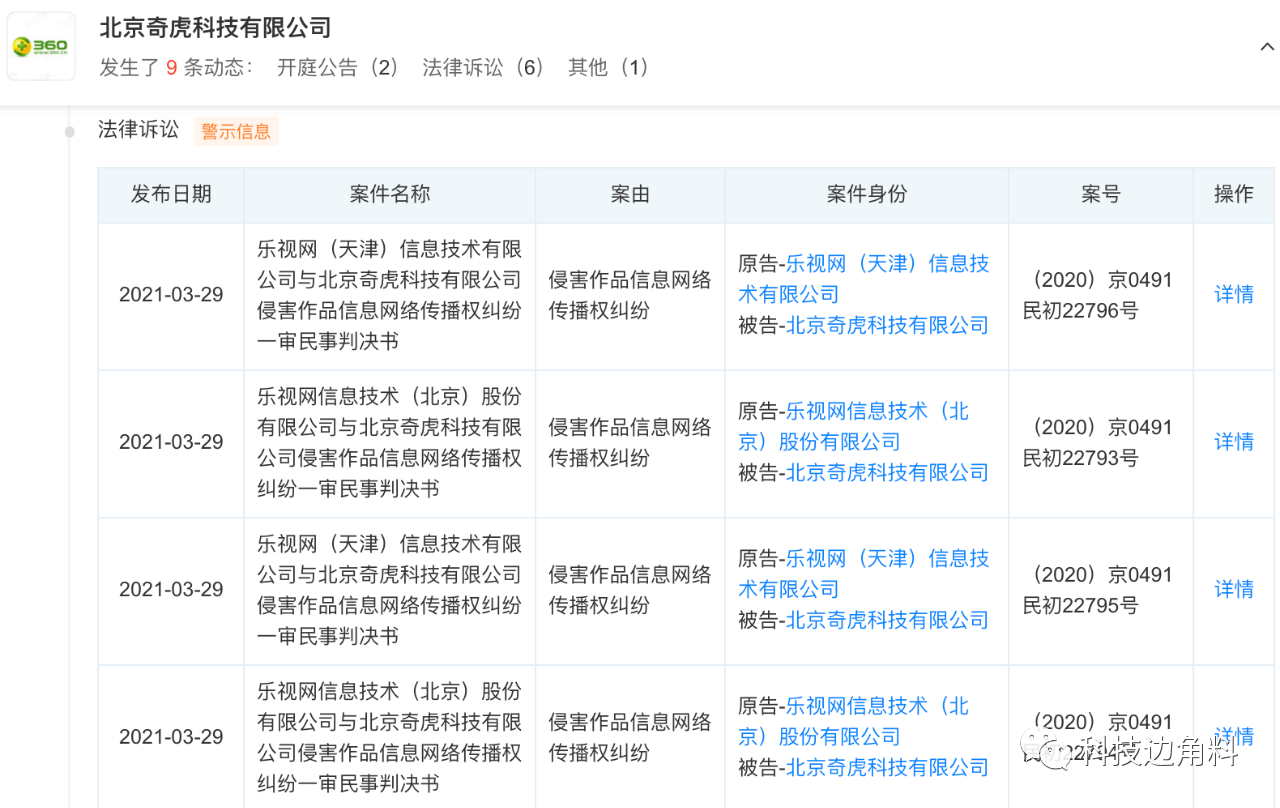Select case number (2020)京0491民初22796号

1100,295
